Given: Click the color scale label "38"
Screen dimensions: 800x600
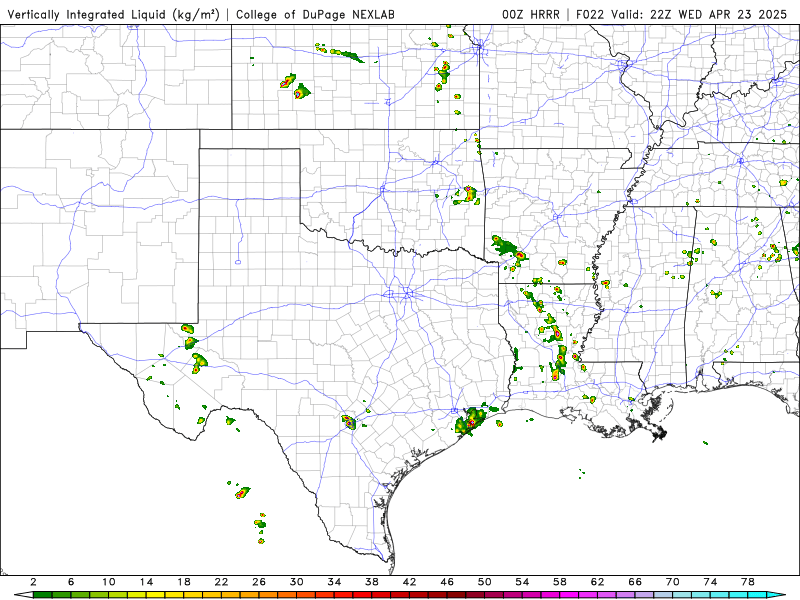Looking at the screenshot, I should [x=372, y=582].
